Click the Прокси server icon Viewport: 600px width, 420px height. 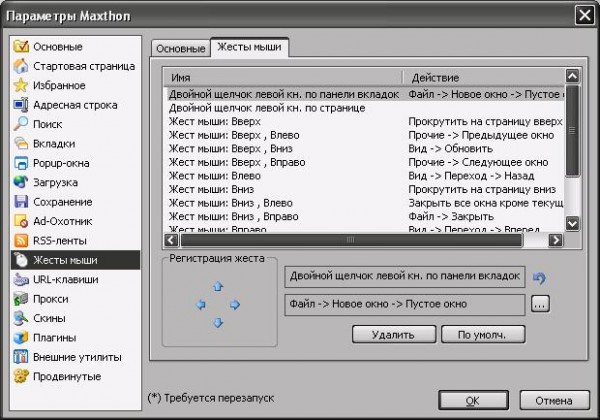[21, 299]
